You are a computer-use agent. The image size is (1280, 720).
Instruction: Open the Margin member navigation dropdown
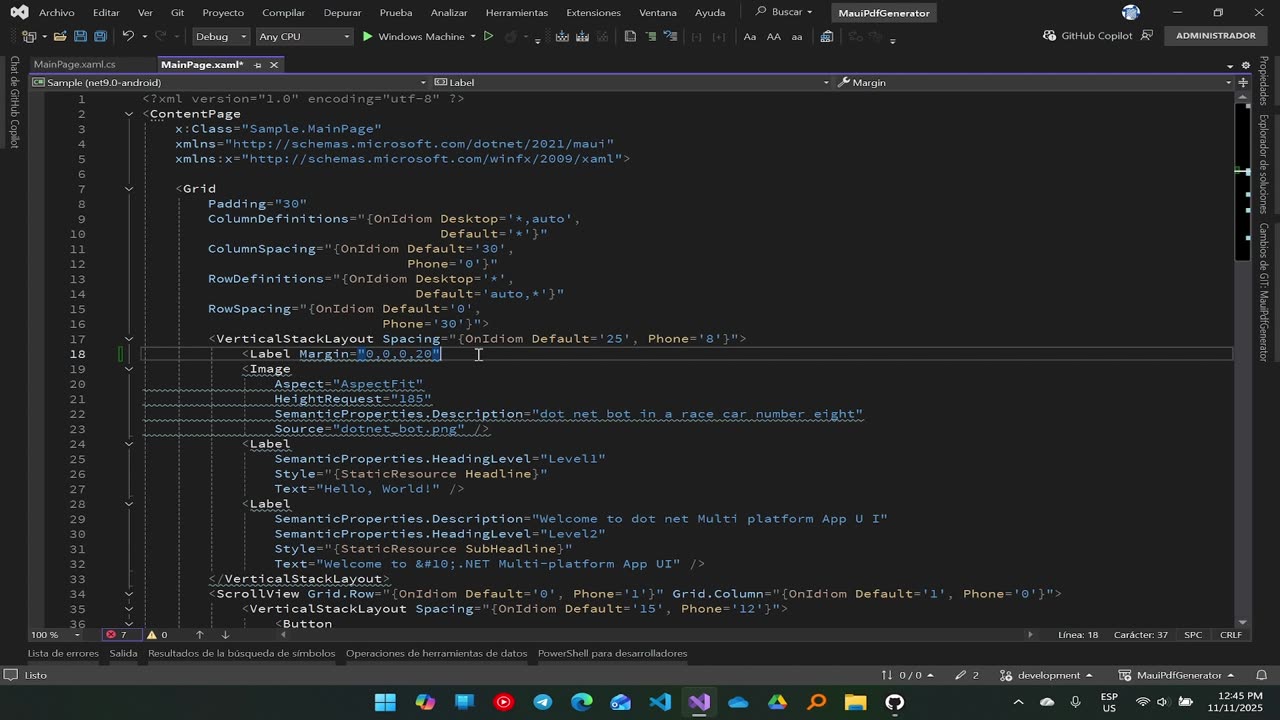pyautogui.click(x=1034, y=82)
